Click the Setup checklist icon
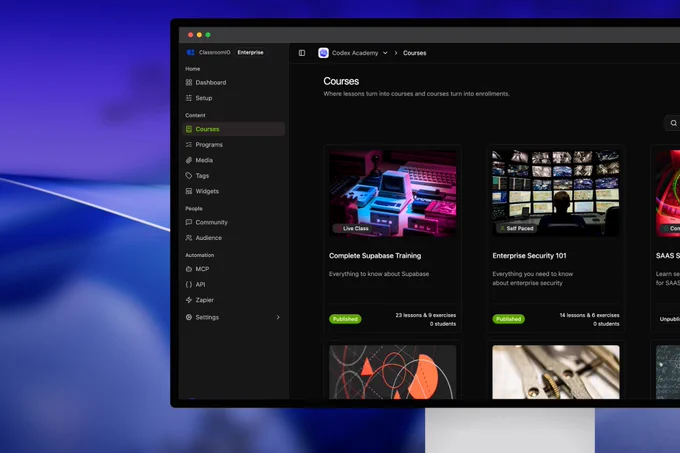Screen dimensions: 680x453 [189, 98]
